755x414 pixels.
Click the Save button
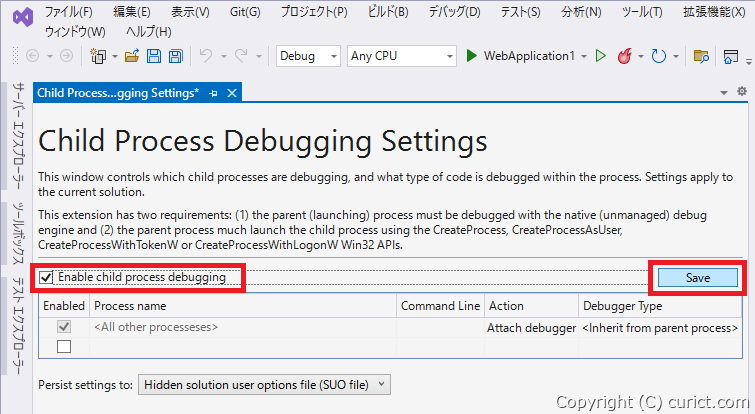[698, 278]
